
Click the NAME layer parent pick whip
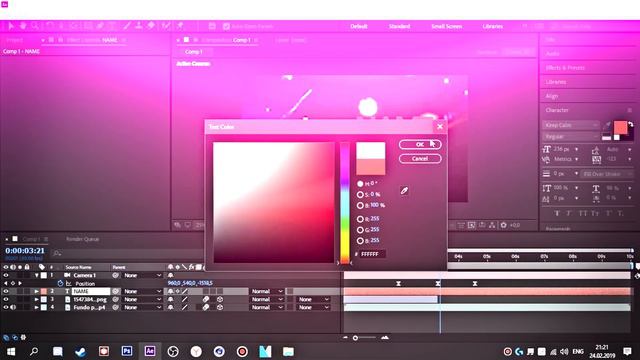pyautogui.click(x=116, y=291)
